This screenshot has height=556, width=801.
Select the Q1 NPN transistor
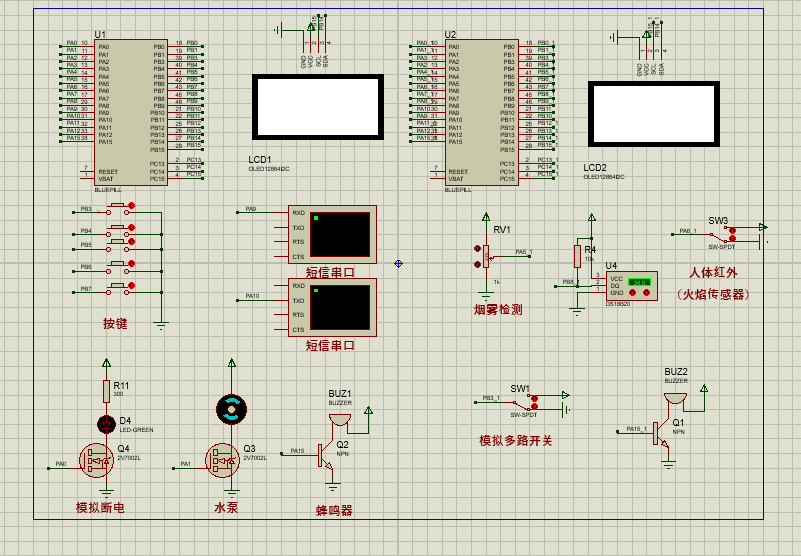tap(661, 433)
